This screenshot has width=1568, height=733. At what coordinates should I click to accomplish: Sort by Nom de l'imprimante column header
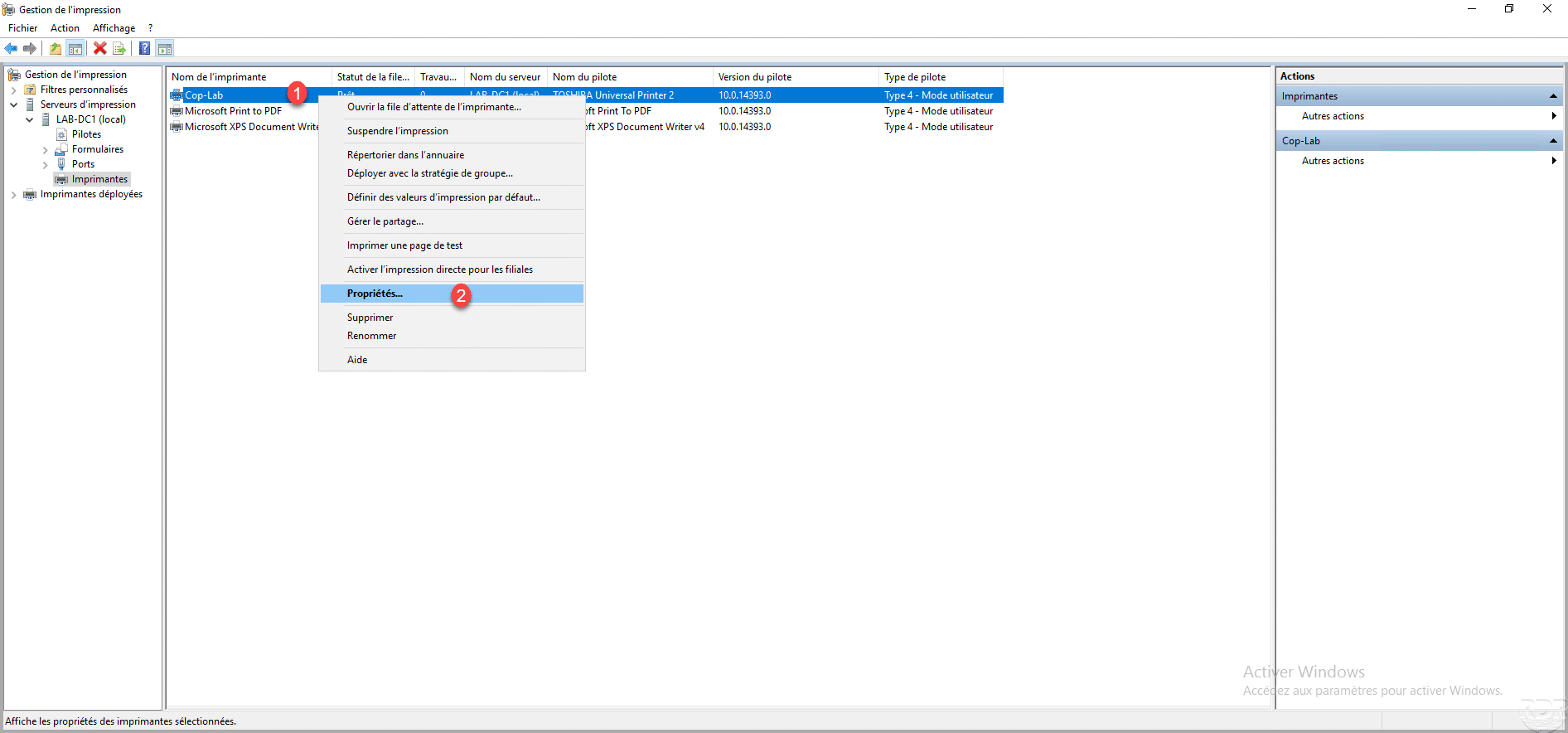[249, 77]
